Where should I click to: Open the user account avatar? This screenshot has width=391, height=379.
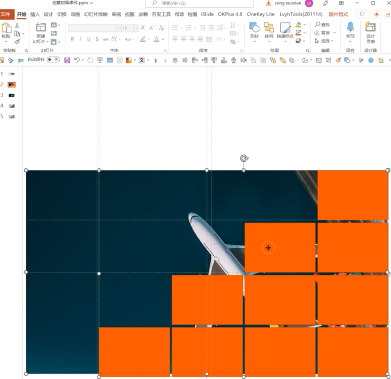[x=309, y=3]
